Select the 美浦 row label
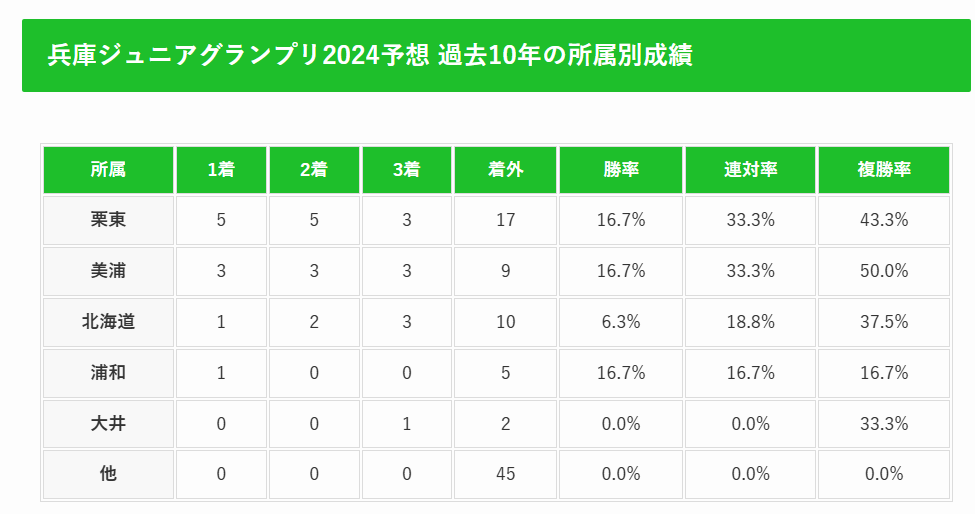975x514 pixels. pyautogui.click(x=108, y=271)
